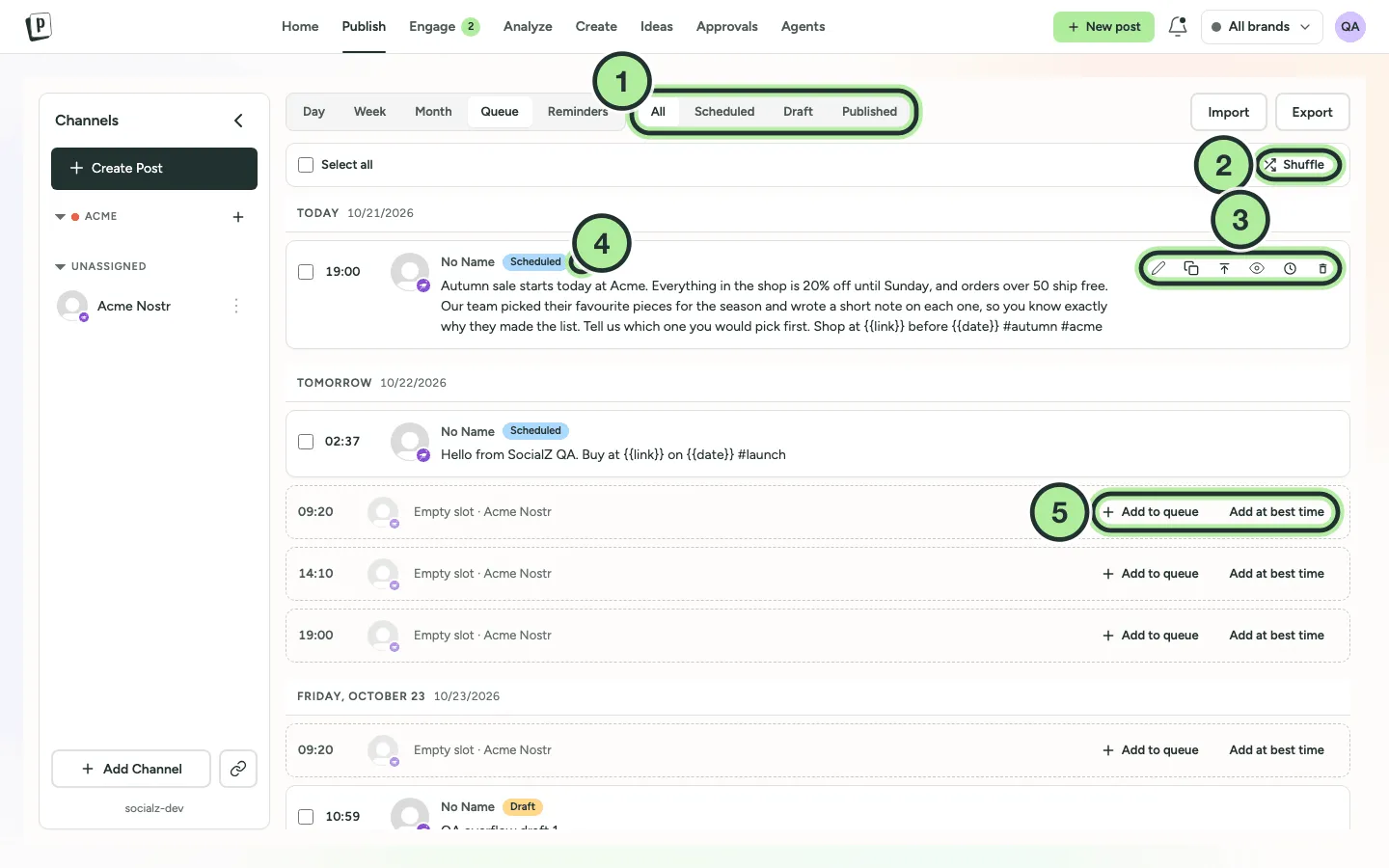Collapse the UNASSIGNED group
Screen dimensions: 1389x868
point(61,266)
